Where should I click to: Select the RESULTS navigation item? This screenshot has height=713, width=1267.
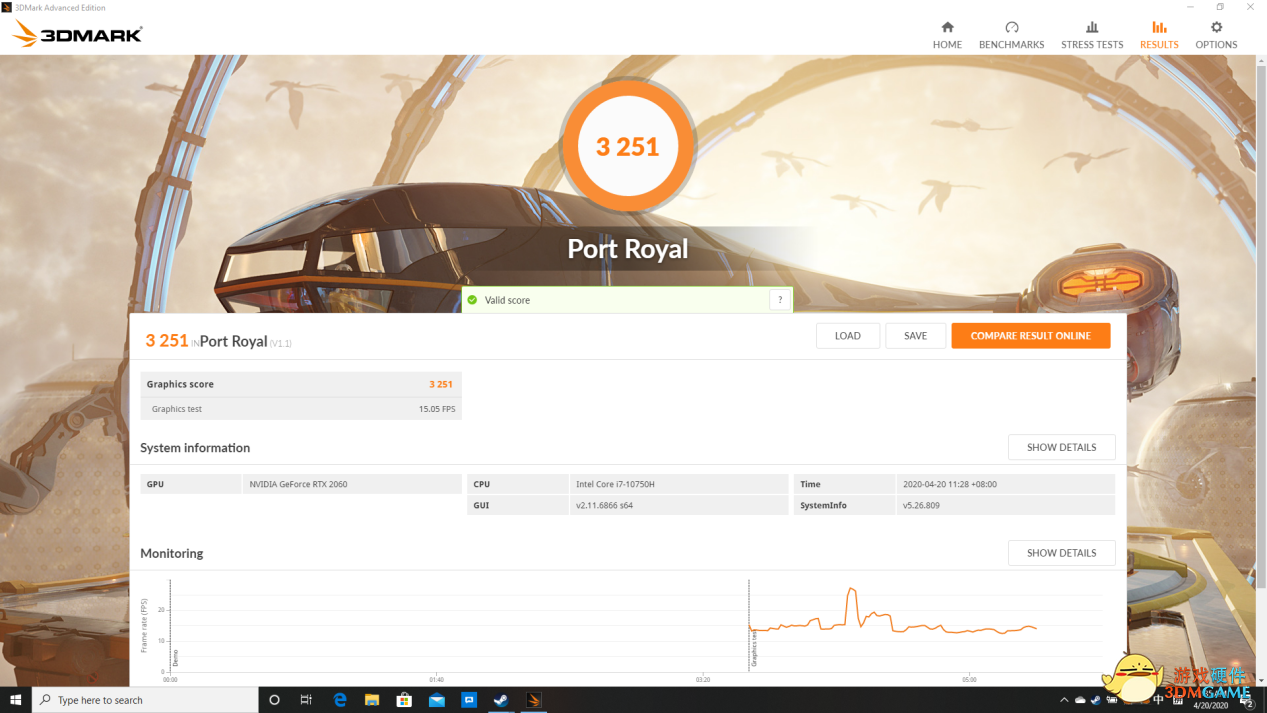(1159, 35)
